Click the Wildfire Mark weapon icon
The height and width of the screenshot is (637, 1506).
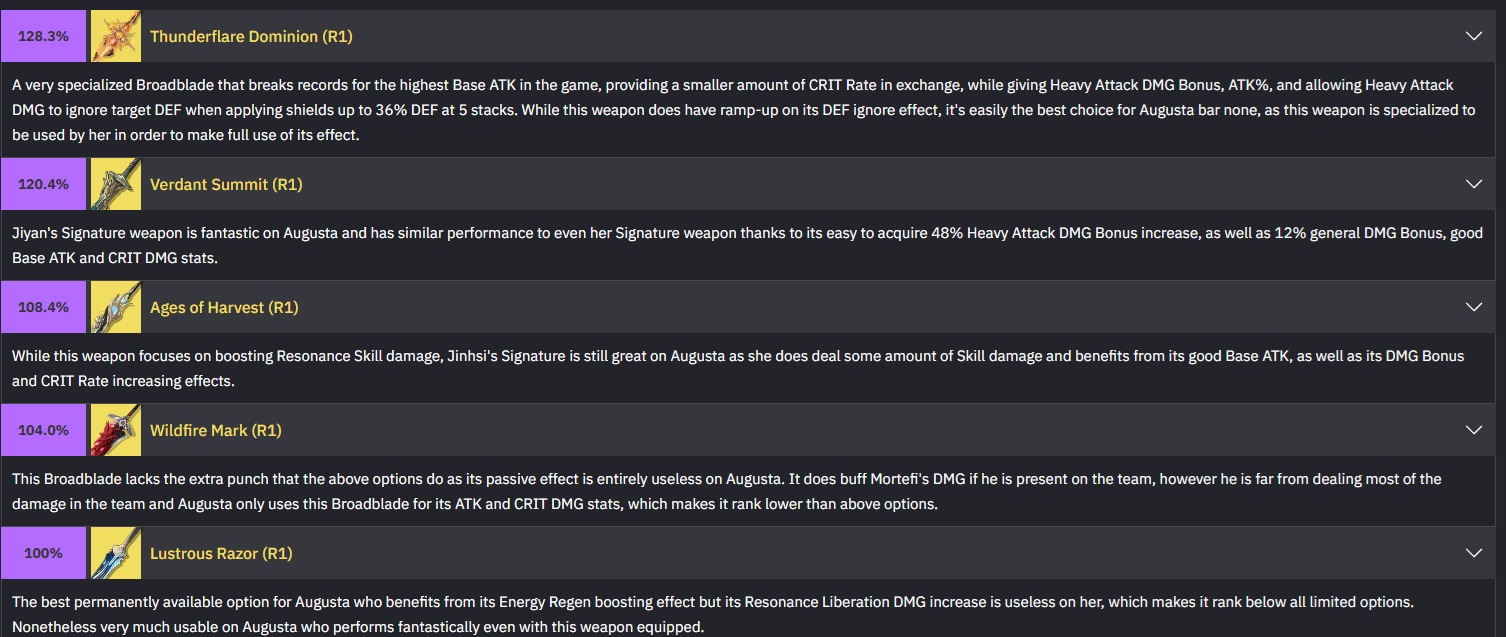116,430
